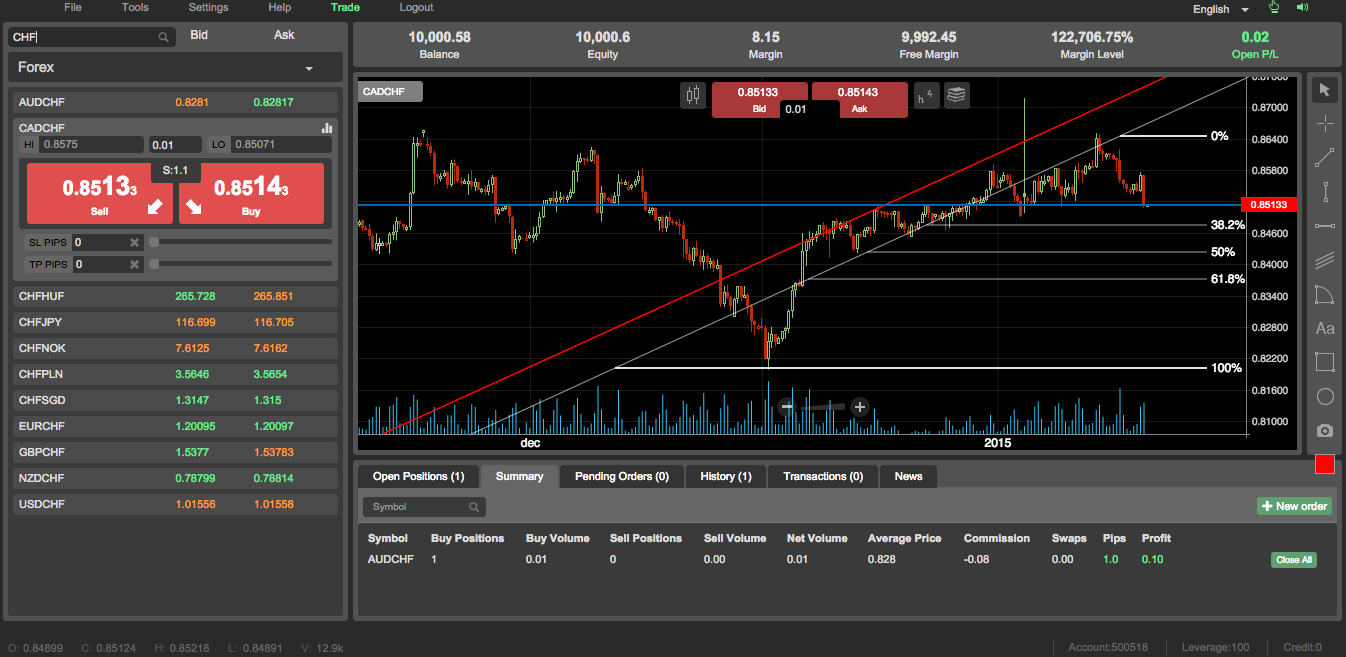Open the Settings menu
This screenshot has height=657, width=1346.
[x=208, y=8]
